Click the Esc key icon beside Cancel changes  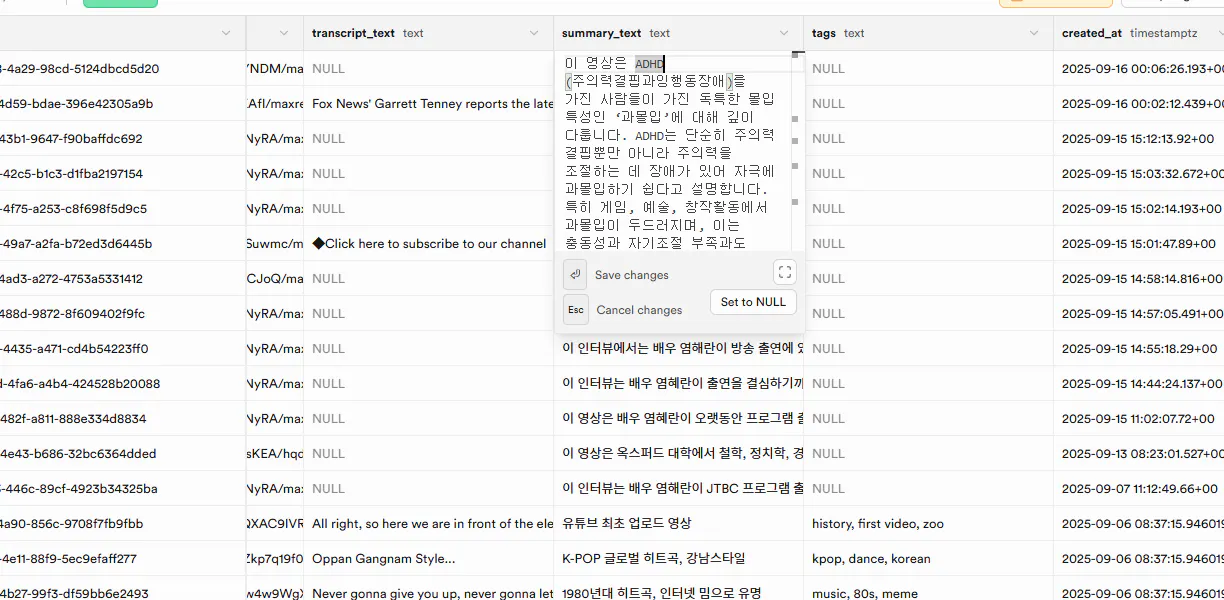tap(575, 310)
